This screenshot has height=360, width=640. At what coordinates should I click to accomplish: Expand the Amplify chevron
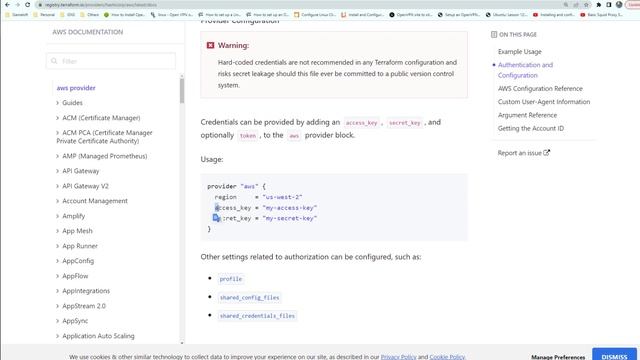click(x=57, y=216)
